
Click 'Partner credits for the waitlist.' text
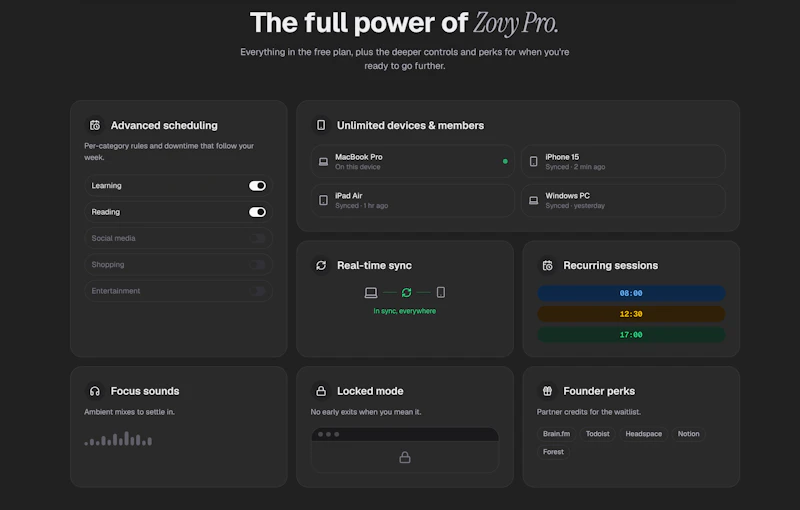589,412
